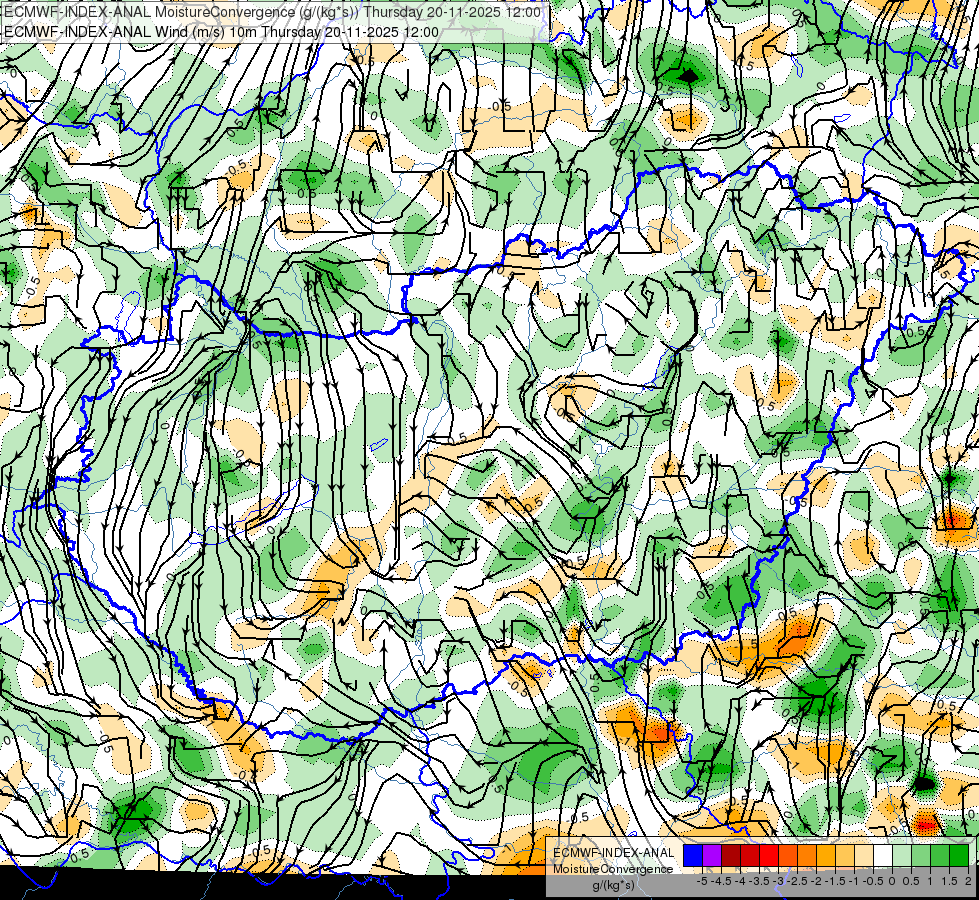Click the MoistureConvergence title line at top

pyautogui.click(x=272, y=12)
